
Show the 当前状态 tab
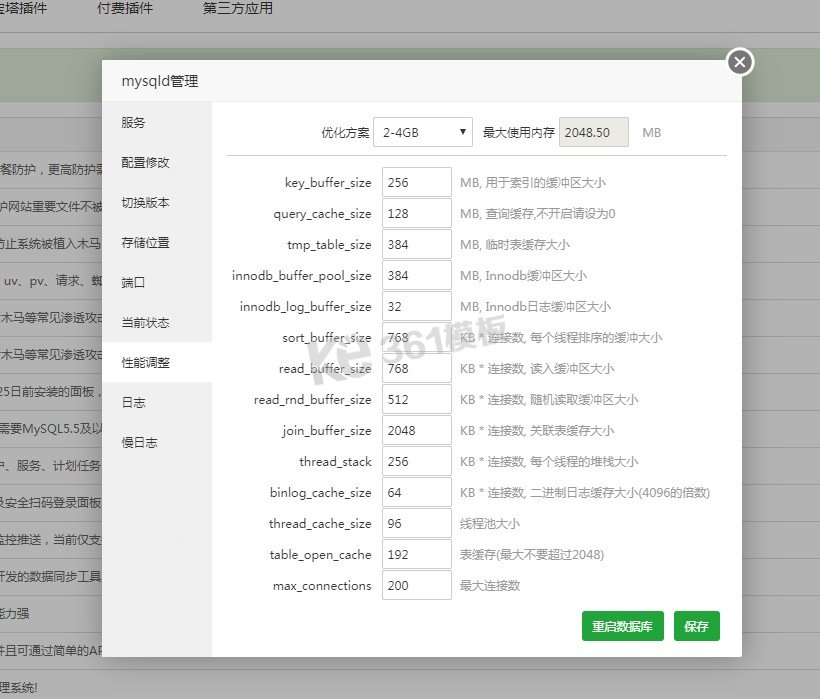click(x=157, y=323)
